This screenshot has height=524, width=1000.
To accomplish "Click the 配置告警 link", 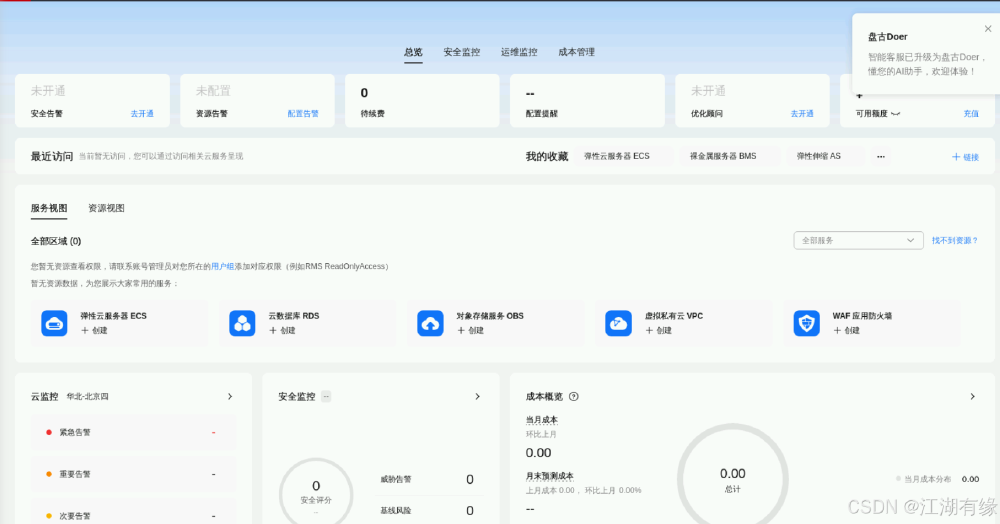I will (303, 113).
